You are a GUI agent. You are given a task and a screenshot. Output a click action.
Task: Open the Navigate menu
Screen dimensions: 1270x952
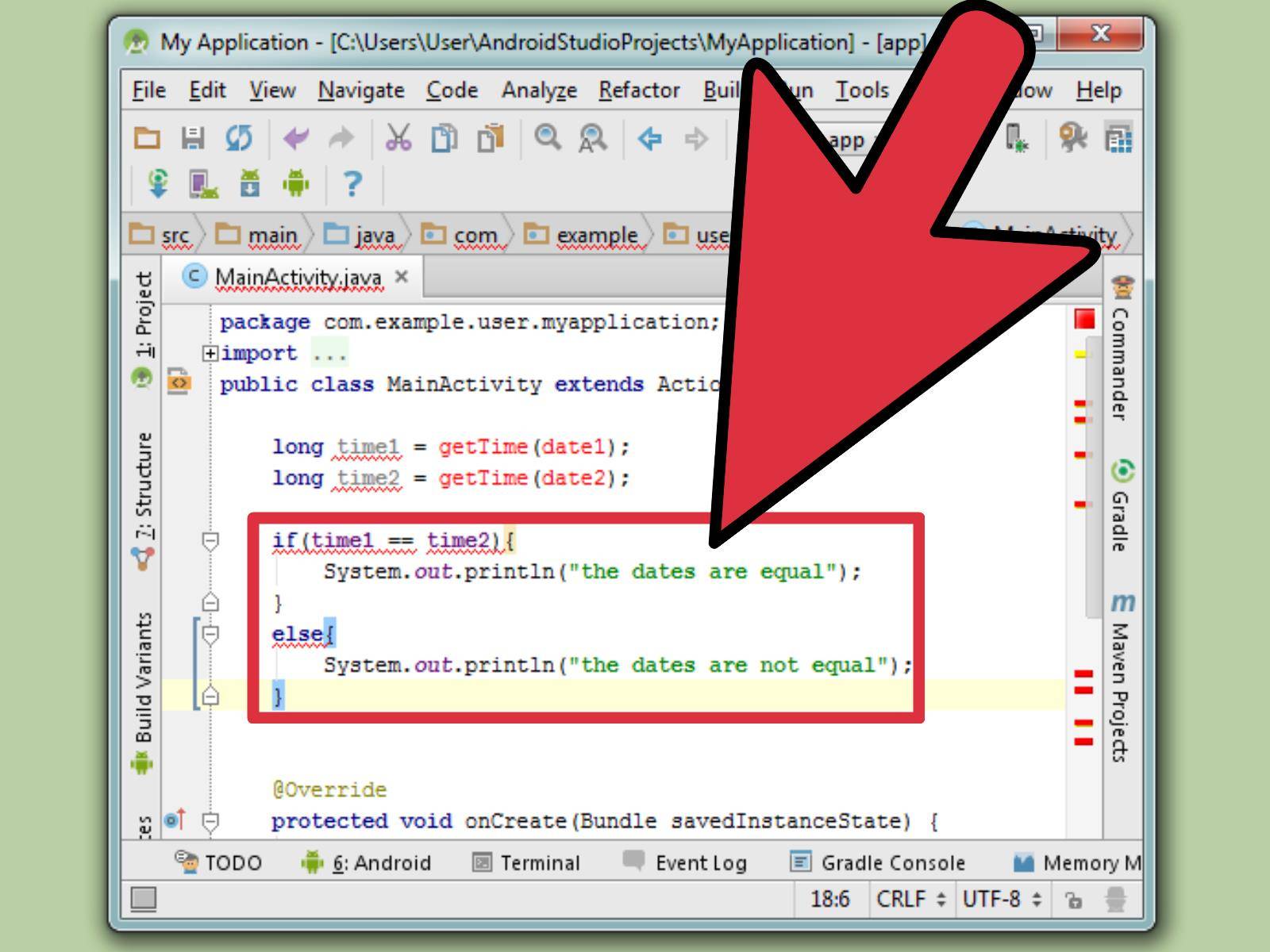click(x=361, y=90)
